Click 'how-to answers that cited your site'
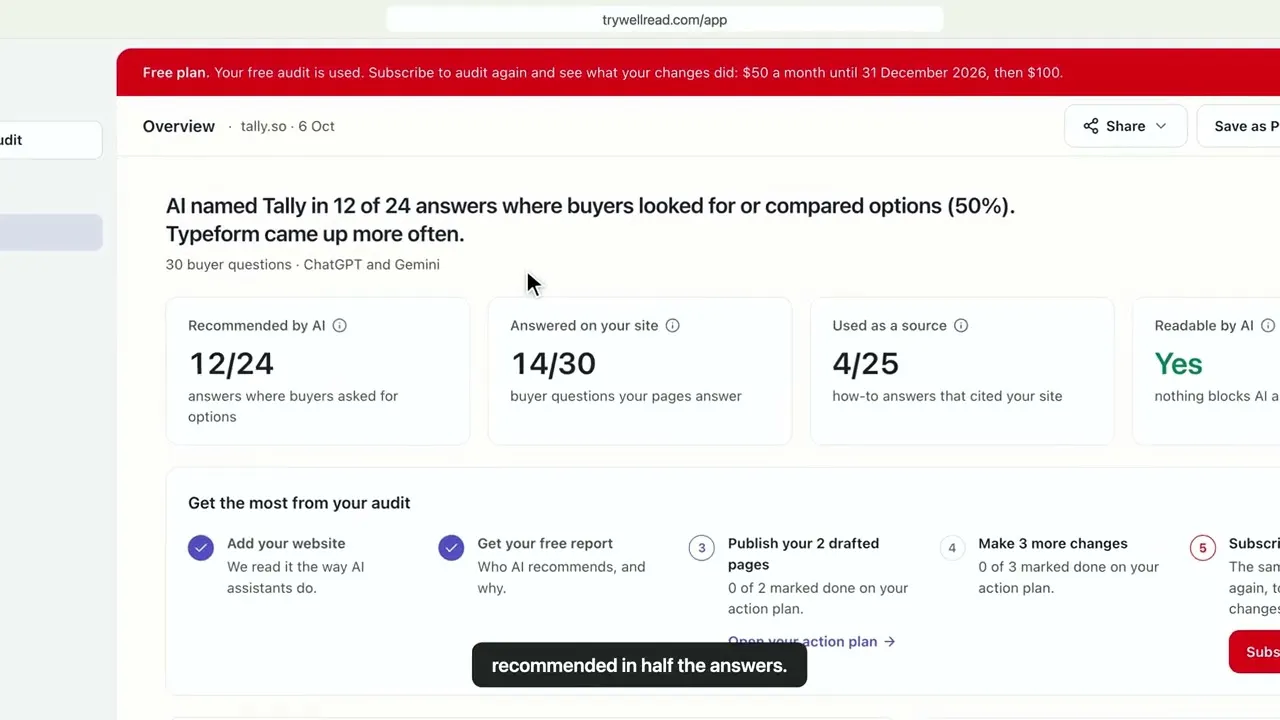1280x720 pixels. 947,396
